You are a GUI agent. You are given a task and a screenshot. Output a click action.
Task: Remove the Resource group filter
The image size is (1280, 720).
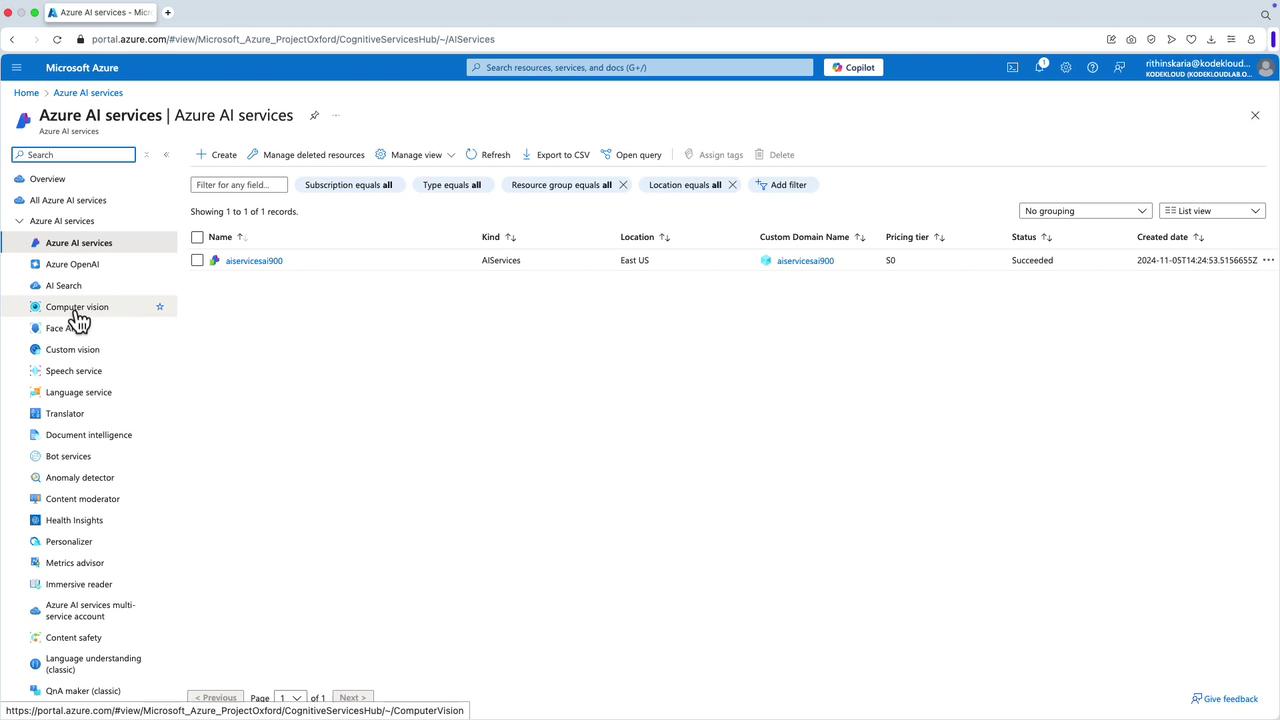623,185
